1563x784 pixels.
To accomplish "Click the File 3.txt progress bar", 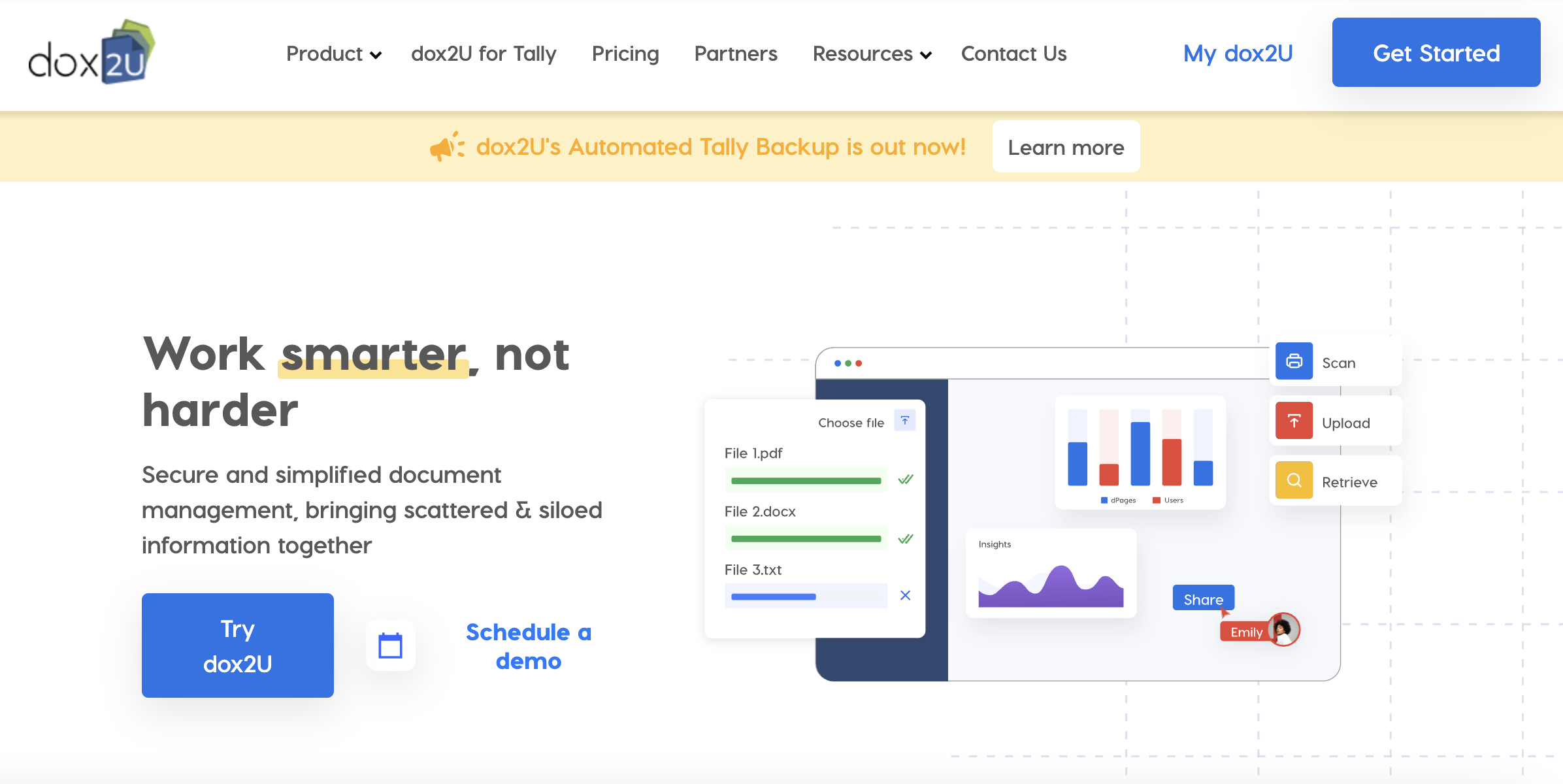I will (x=806, y=596).
